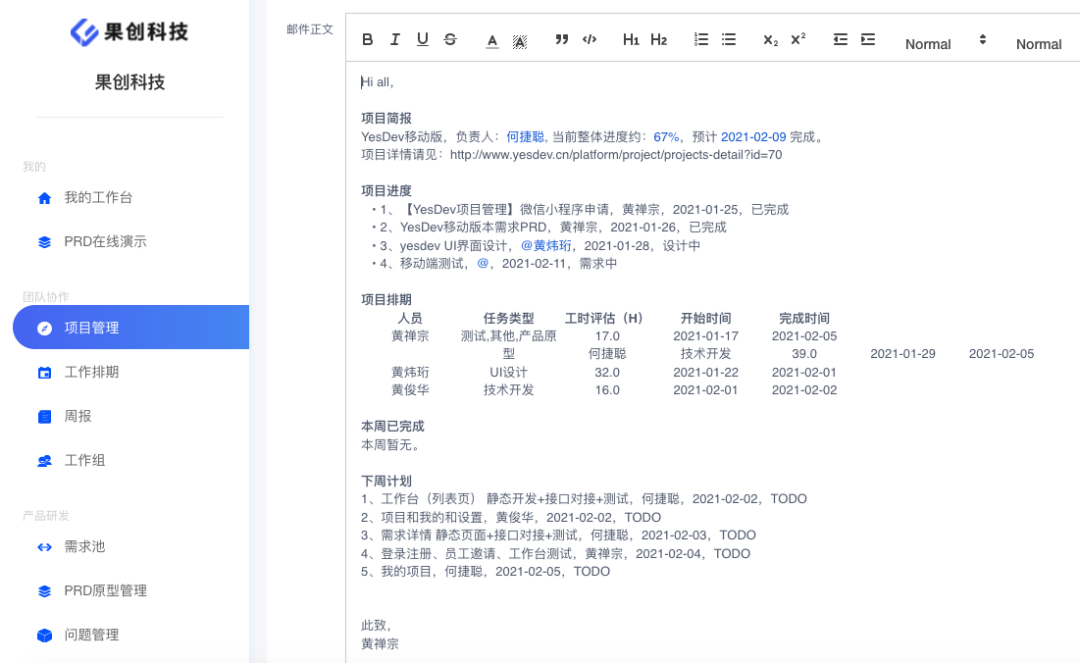Click the 黄禅宗 signature line
Viewport: 1080px width, 663px height.
pos(380,644)
